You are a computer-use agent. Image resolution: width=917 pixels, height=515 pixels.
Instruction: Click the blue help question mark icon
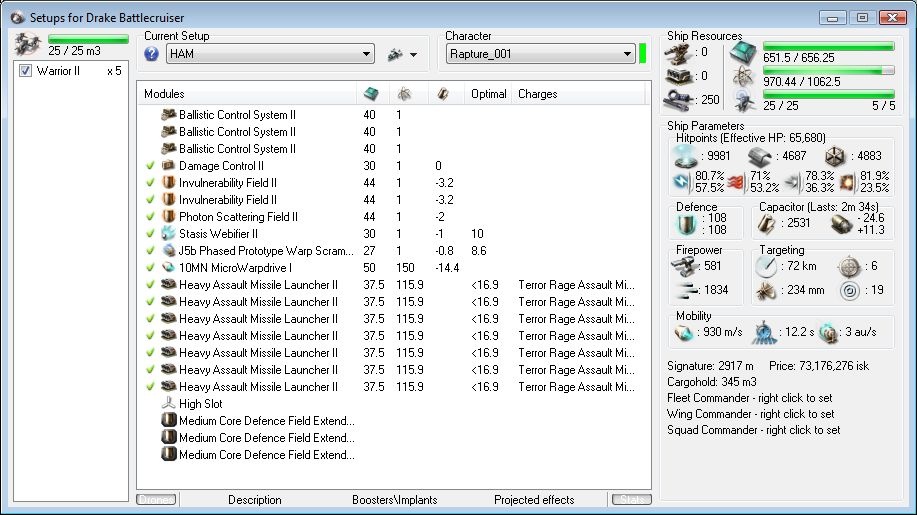[x=151, y=54]
